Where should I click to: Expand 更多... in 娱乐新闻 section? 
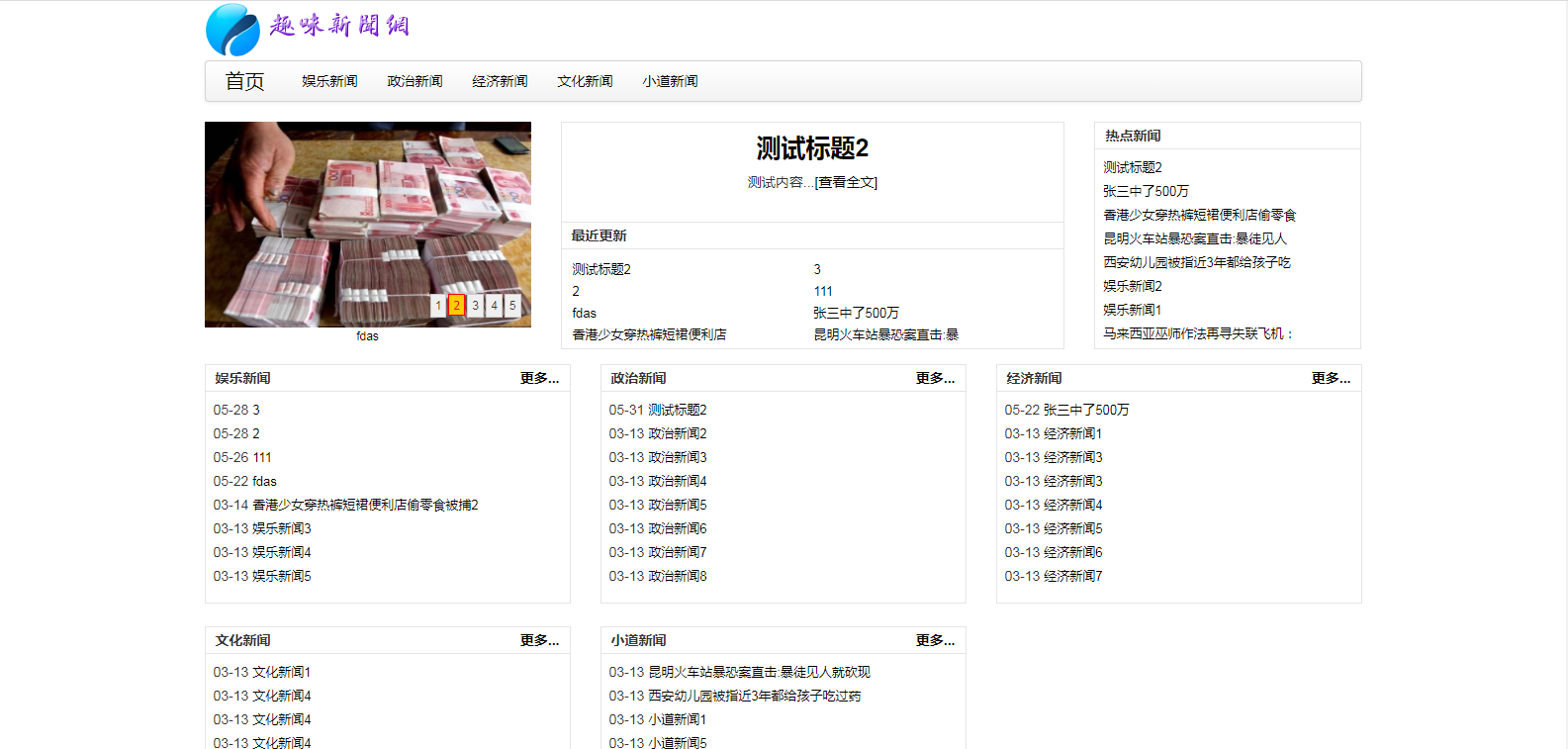(x=540, y=378)
